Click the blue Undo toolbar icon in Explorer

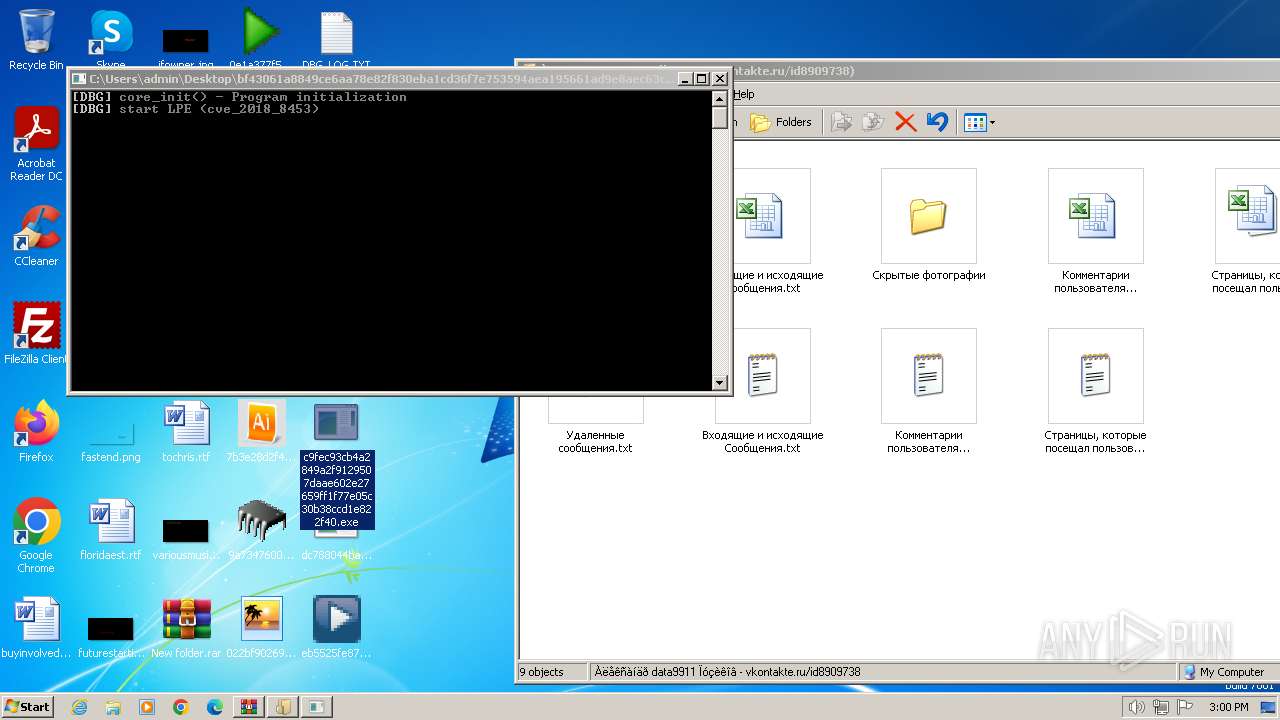point(936,122)
